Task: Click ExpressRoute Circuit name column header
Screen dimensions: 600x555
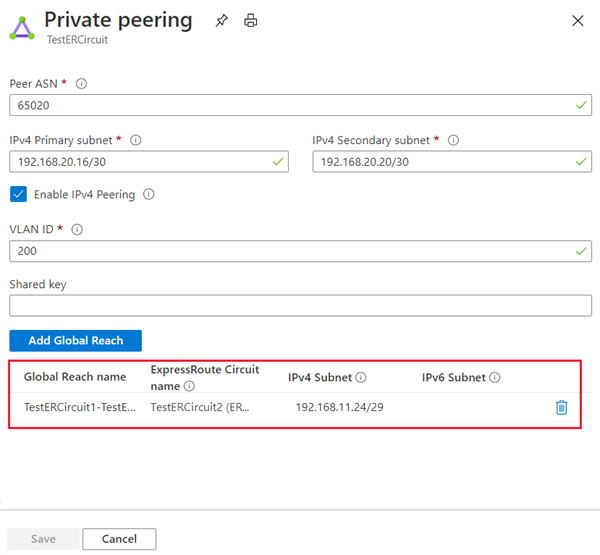Action: [x=205, y=377]
